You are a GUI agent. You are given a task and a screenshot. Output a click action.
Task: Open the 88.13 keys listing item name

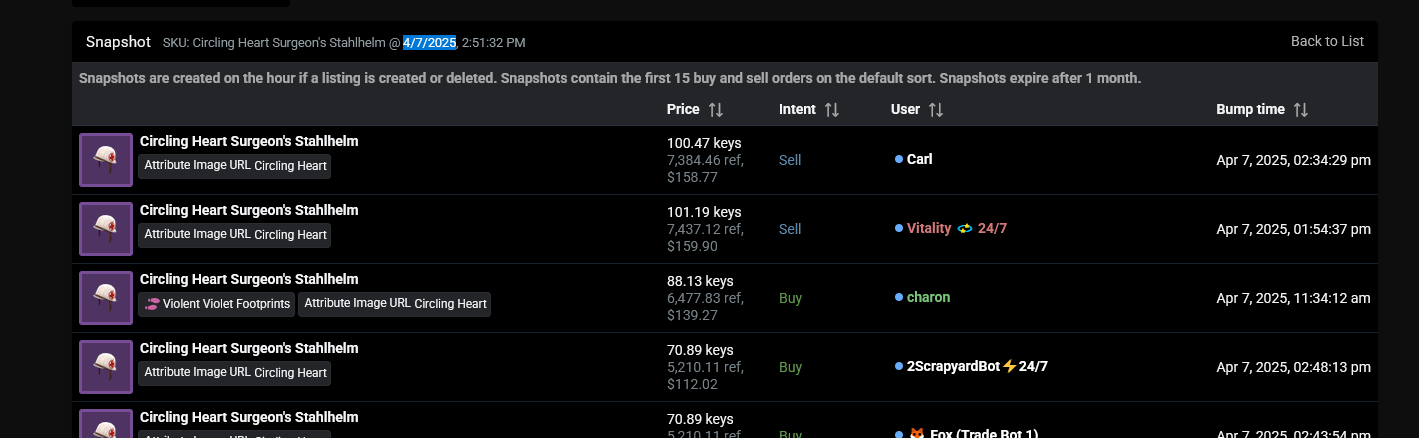(249, 279)
